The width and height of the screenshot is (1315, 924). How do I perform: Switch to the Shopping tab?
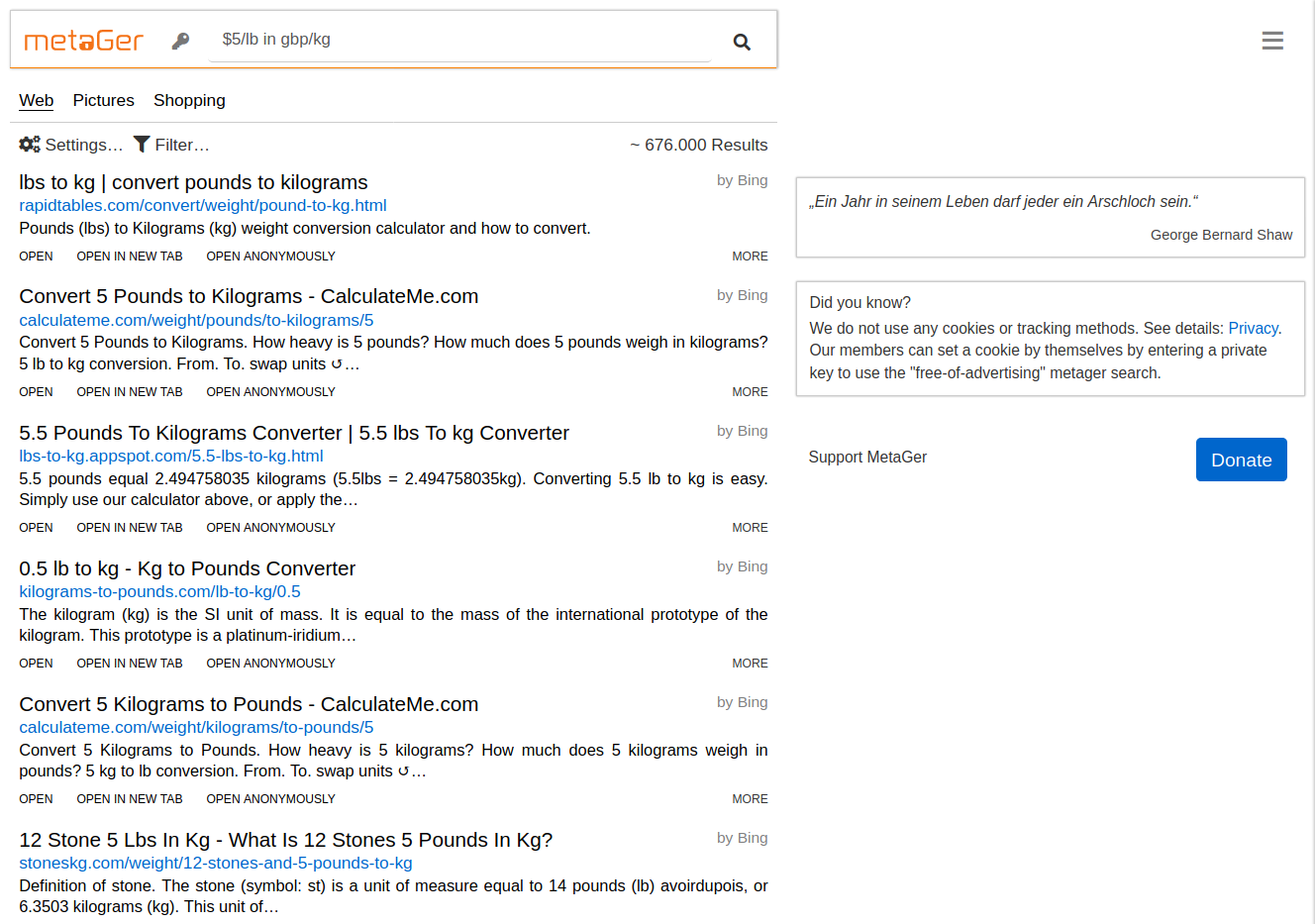189,101
